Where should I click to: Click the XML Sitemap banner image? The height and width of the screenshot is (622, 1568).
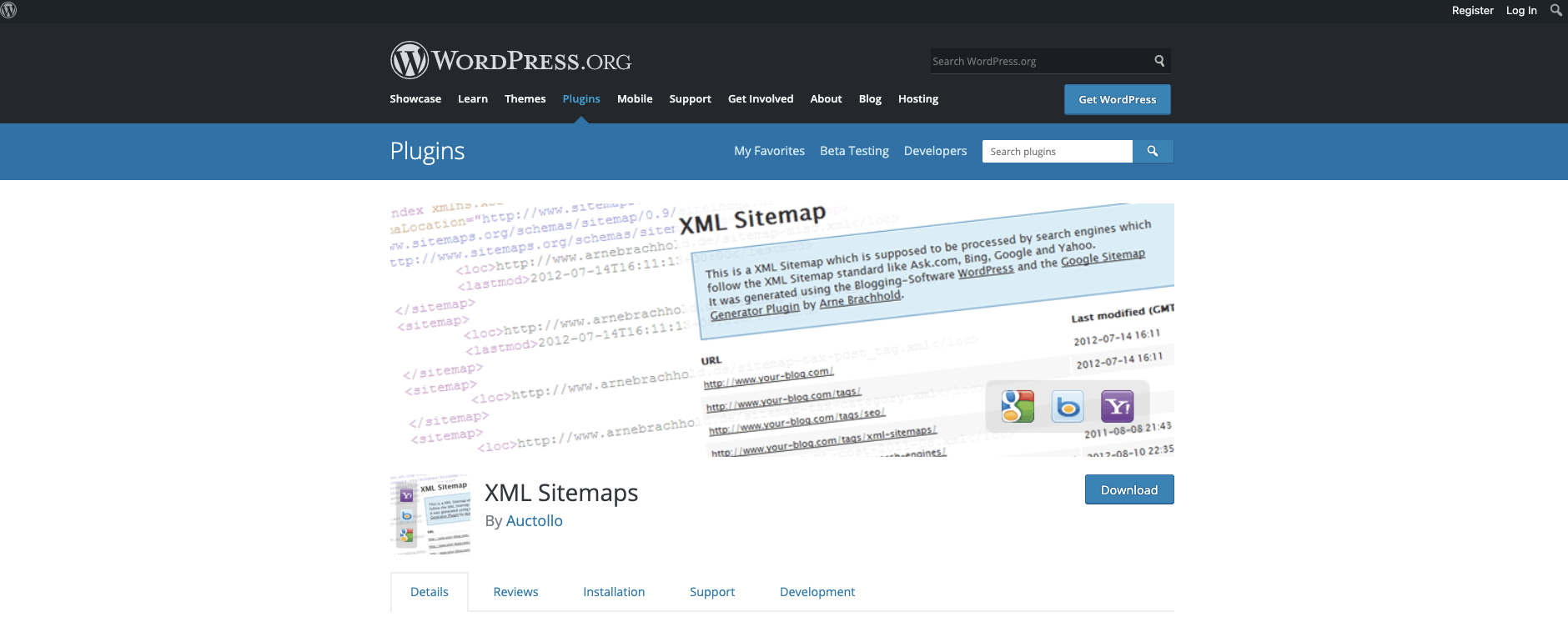(x=782, y=329)
